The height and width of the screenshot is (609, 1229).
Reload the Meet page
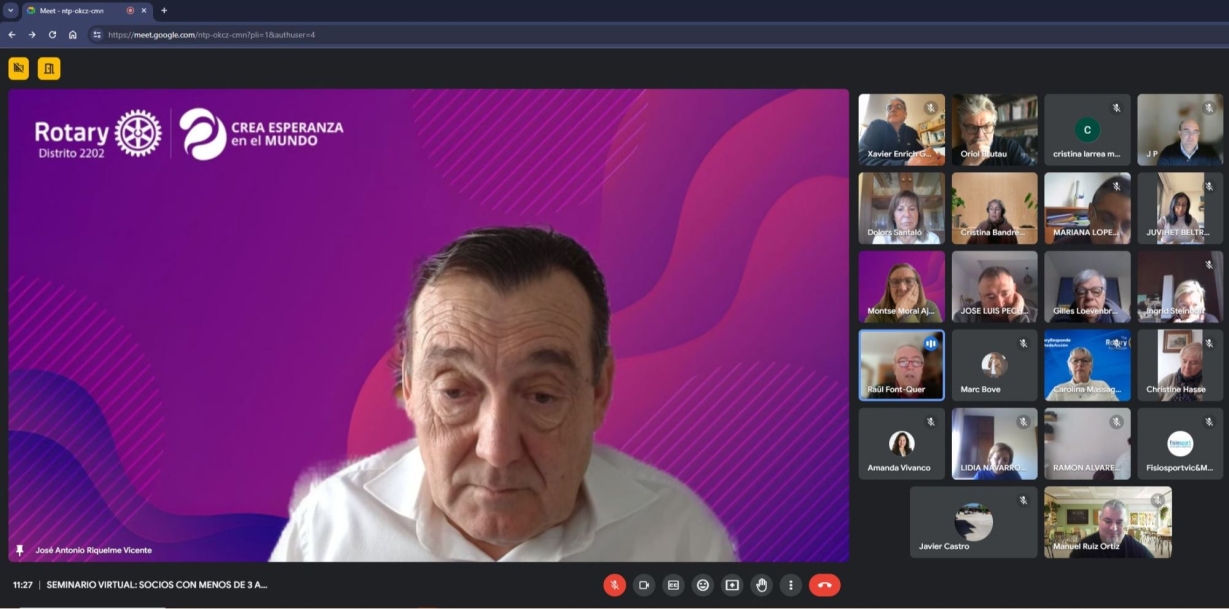point(52,34)
